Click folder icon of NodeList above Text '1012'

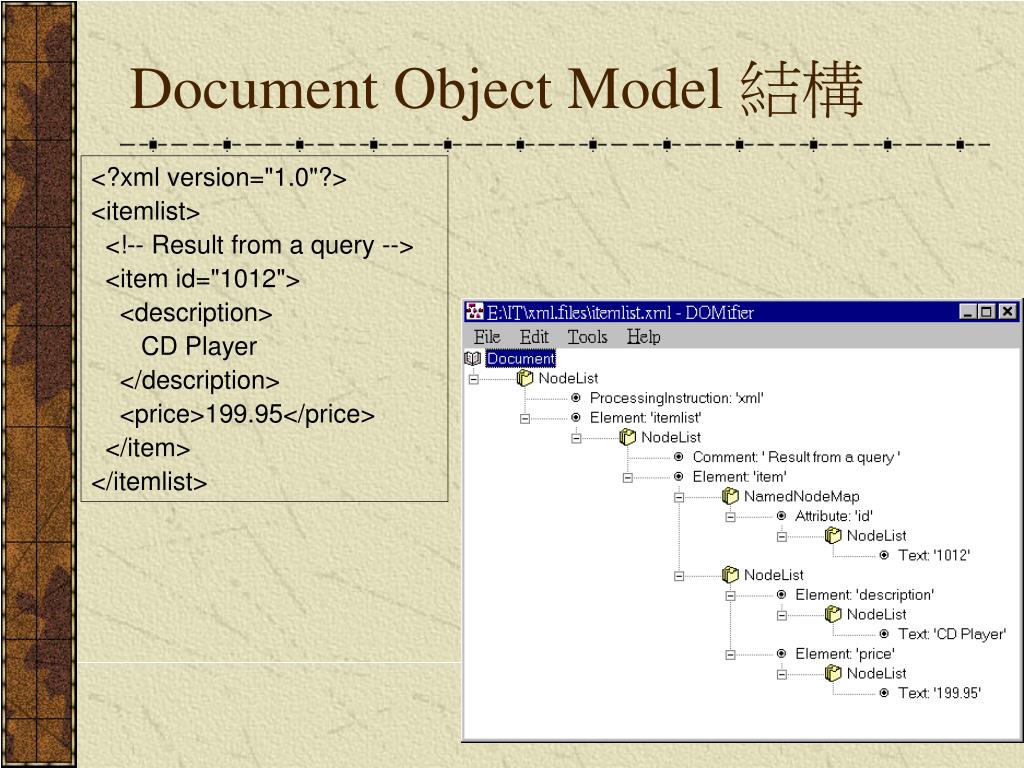pos(833,536)
